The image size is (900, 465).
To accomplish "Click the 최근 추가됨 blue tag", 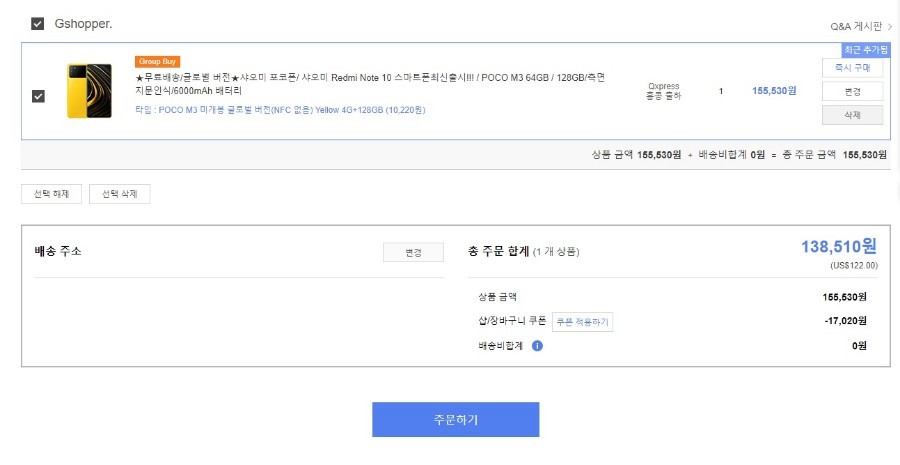I will point(866,50).
